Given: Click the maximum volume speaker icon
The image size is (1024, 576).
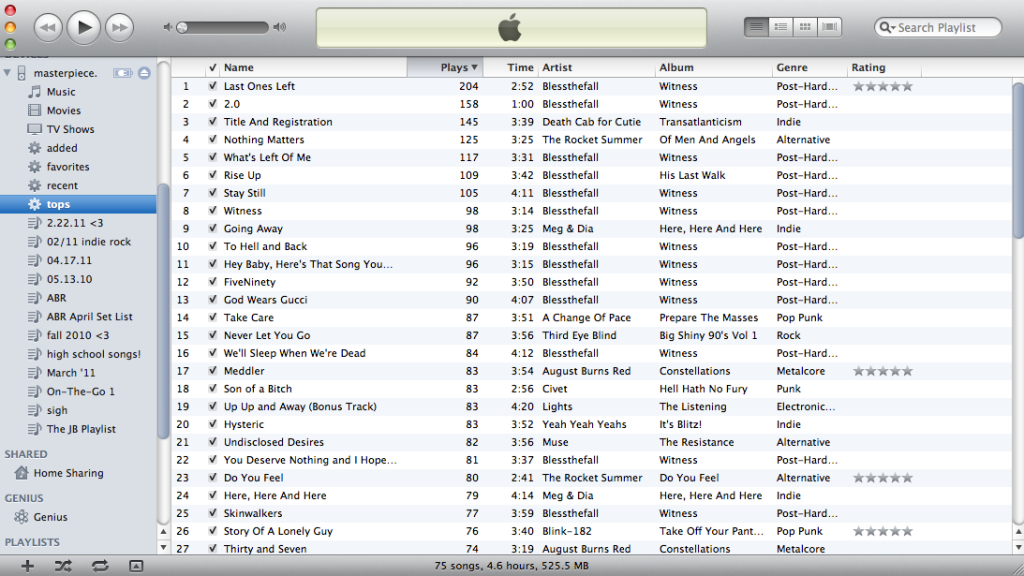Looking at the screenshot, I should 280,27.
